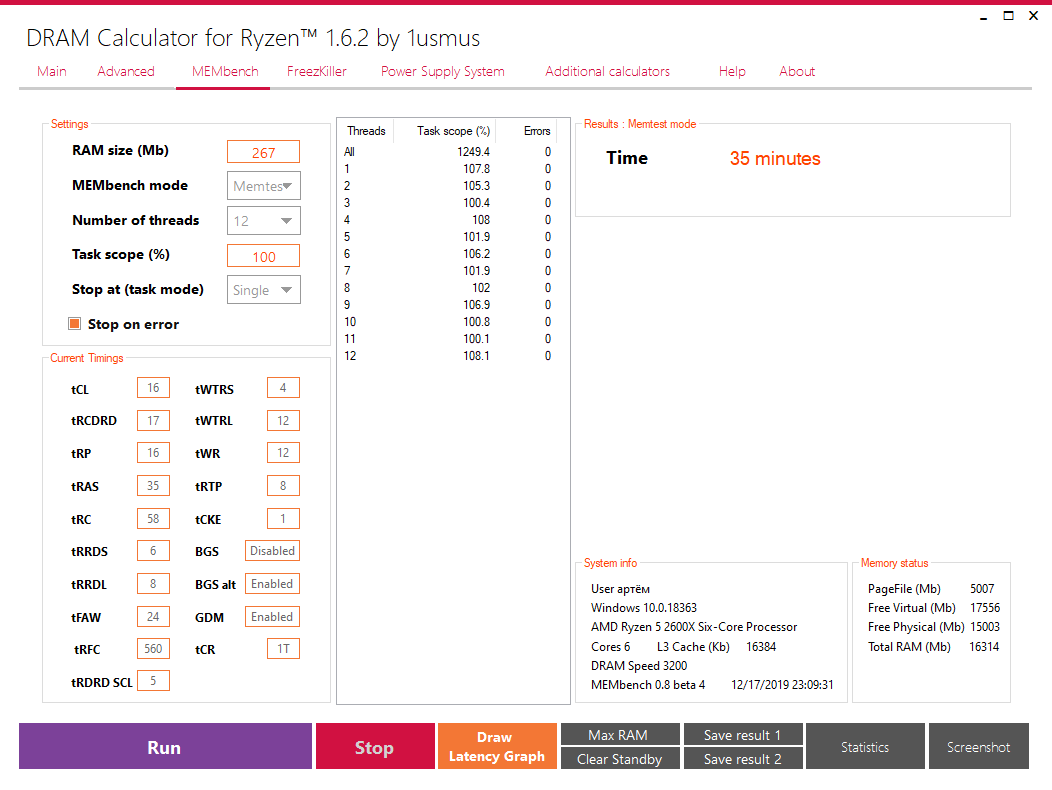Select thread 4 row showing 108
This screenshot has height=790, width=1052.
[449, 219]
